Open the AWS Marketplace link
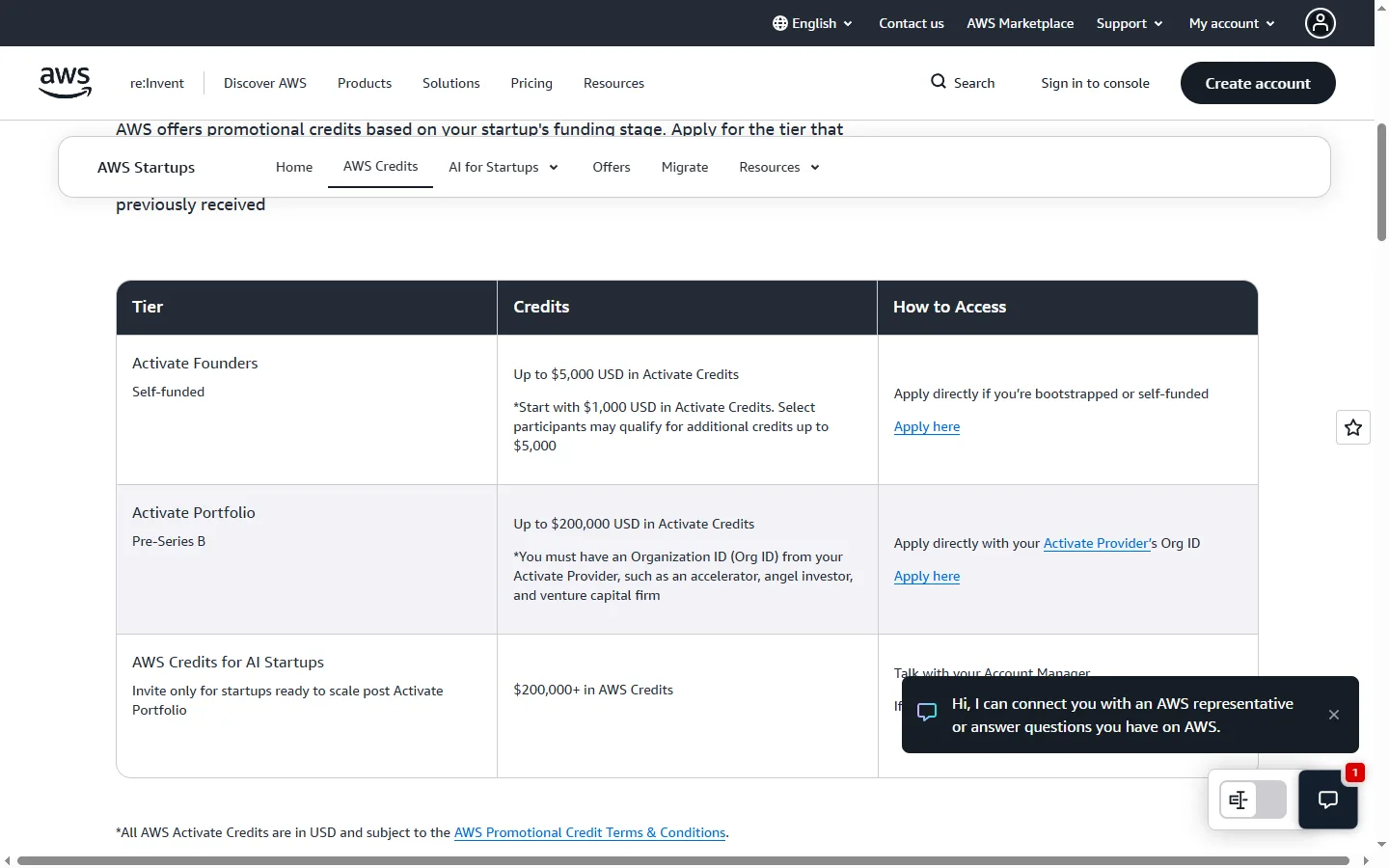The image size is (1389, 868). pos(1021,23)
